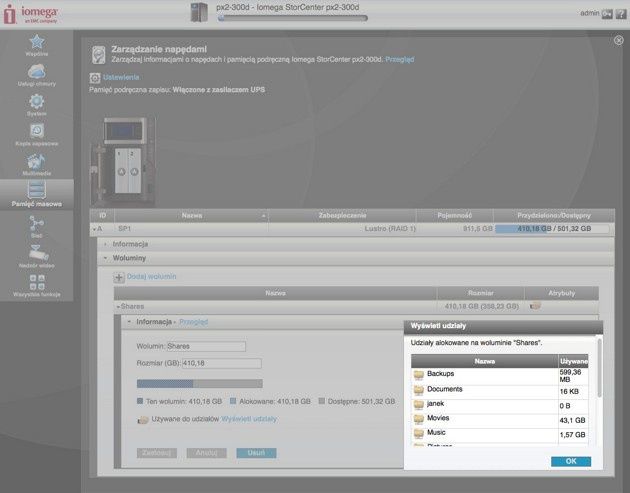630x493 pixels.
Task: Click the Dodaj wolumin link
Action: [151, 276]
